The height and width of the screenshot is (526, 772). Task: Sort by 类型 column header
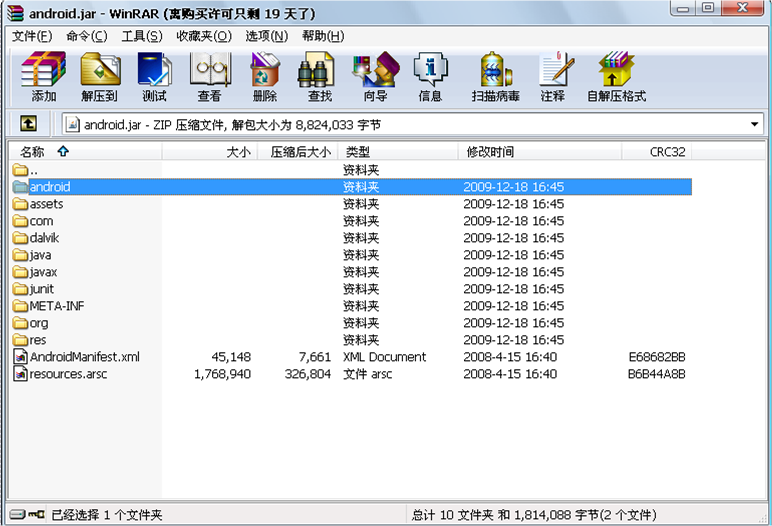tap(398, 152)
